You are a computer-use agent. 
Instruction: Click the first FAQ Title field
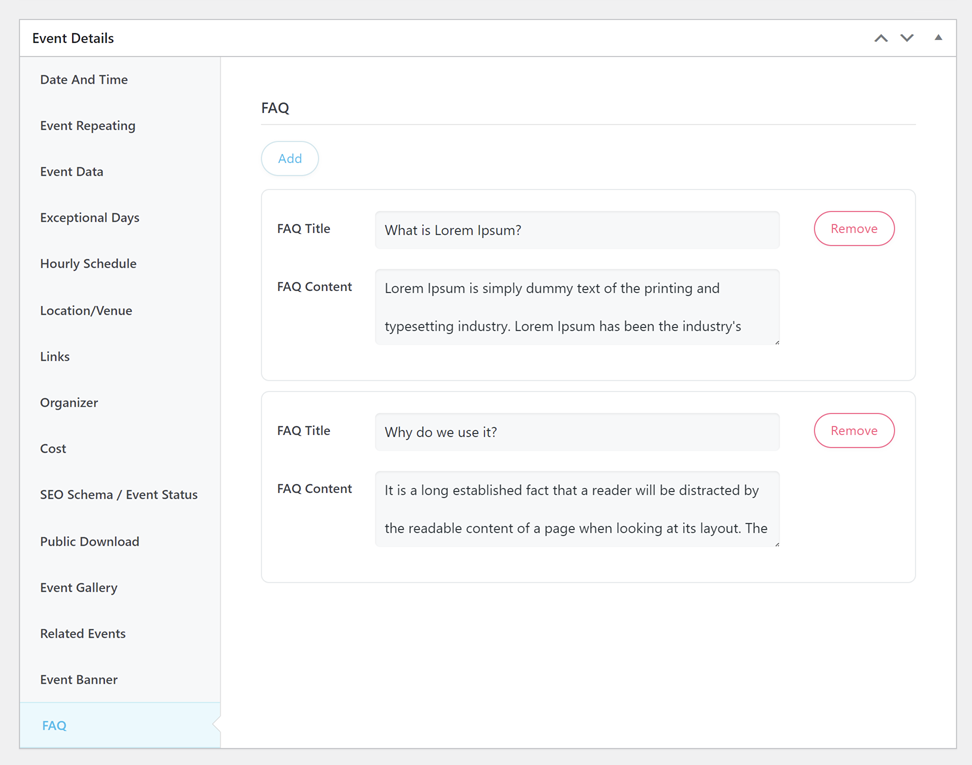pos(577,230)
